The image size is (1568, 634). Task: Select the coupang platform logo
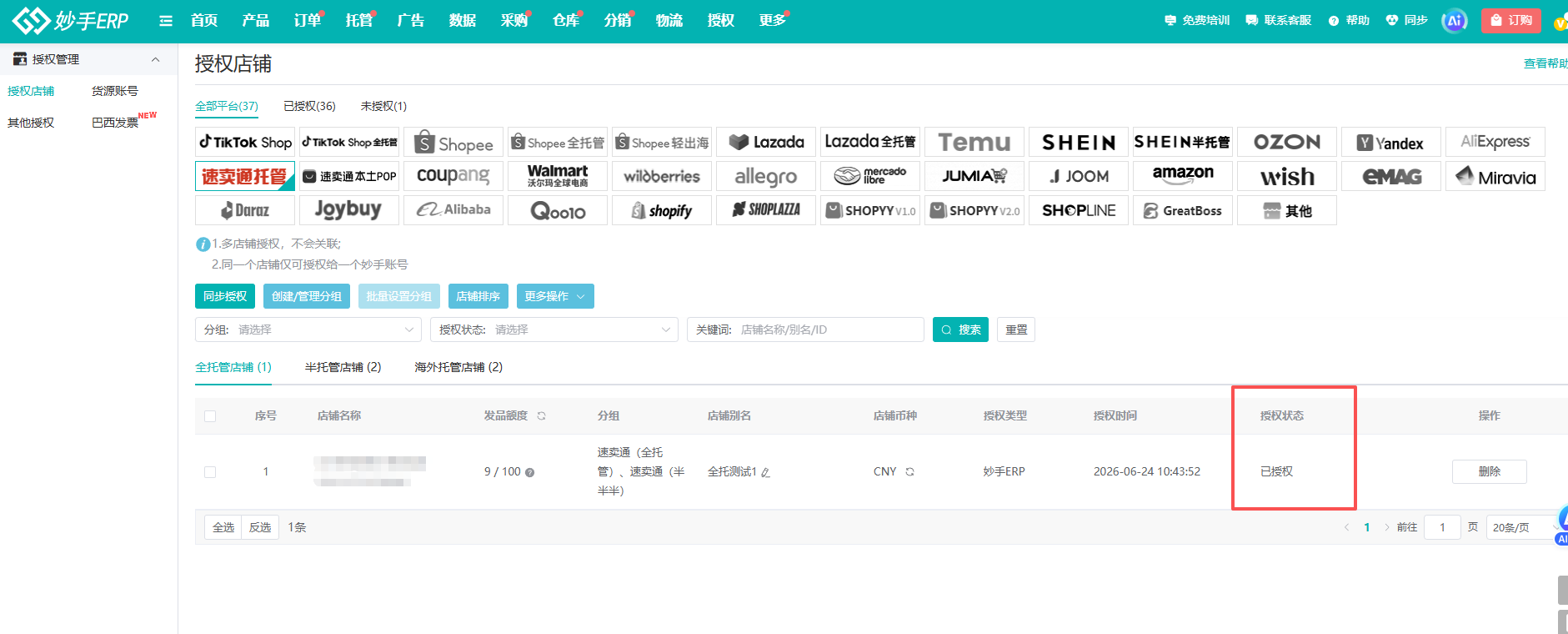tap(453, 176)
